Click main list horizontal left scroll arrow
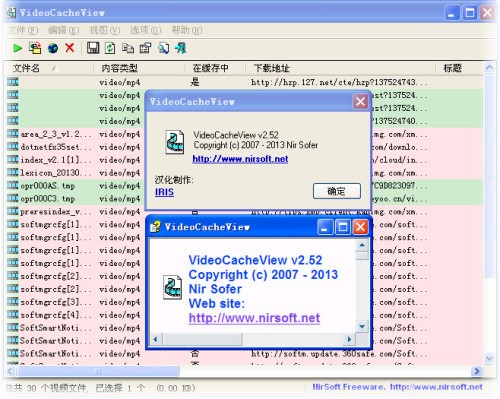The height and width of the screenshot is (399, 500). pos(11,371)
